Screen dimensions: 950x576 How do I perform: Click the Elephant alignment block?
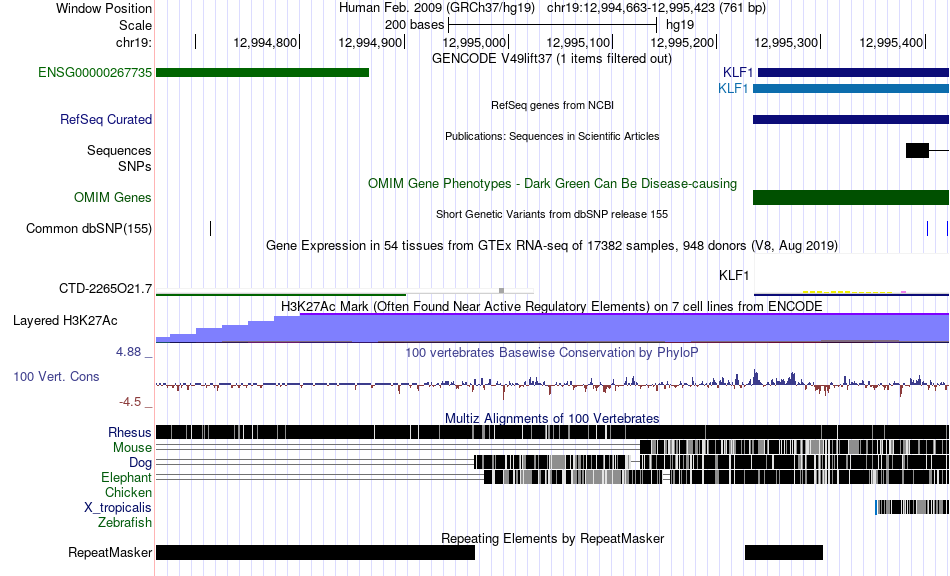716,477
